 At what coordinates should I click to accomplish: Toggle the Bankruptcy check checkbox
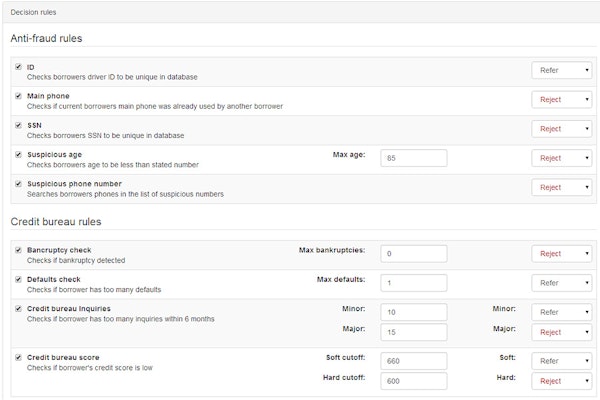click(18, 250)
